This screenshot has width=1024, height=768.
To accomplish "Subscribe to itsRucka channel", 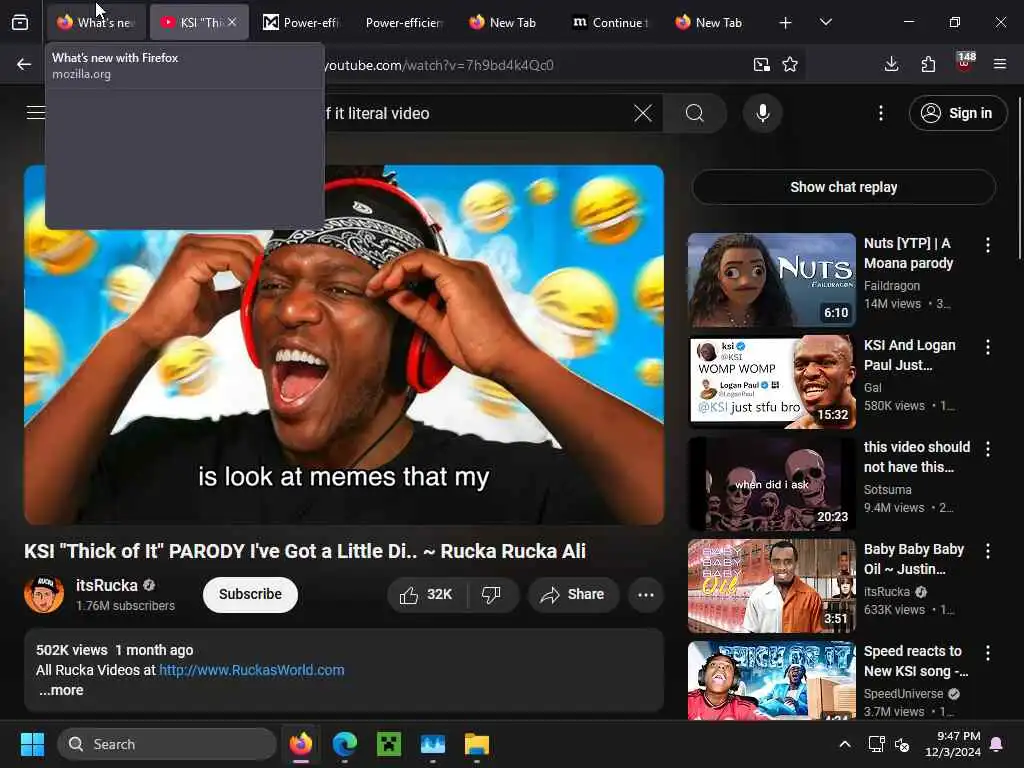I will (250, 594).
